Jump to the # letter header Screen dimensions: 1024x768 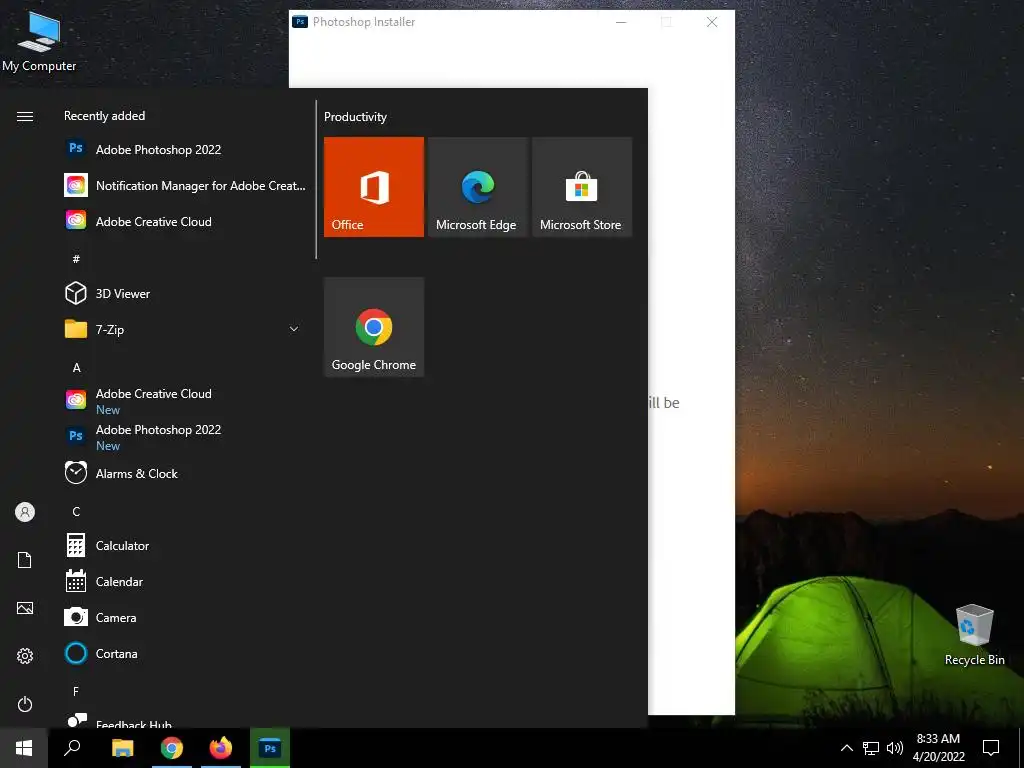pyautogui.click(x=76, y=259)
